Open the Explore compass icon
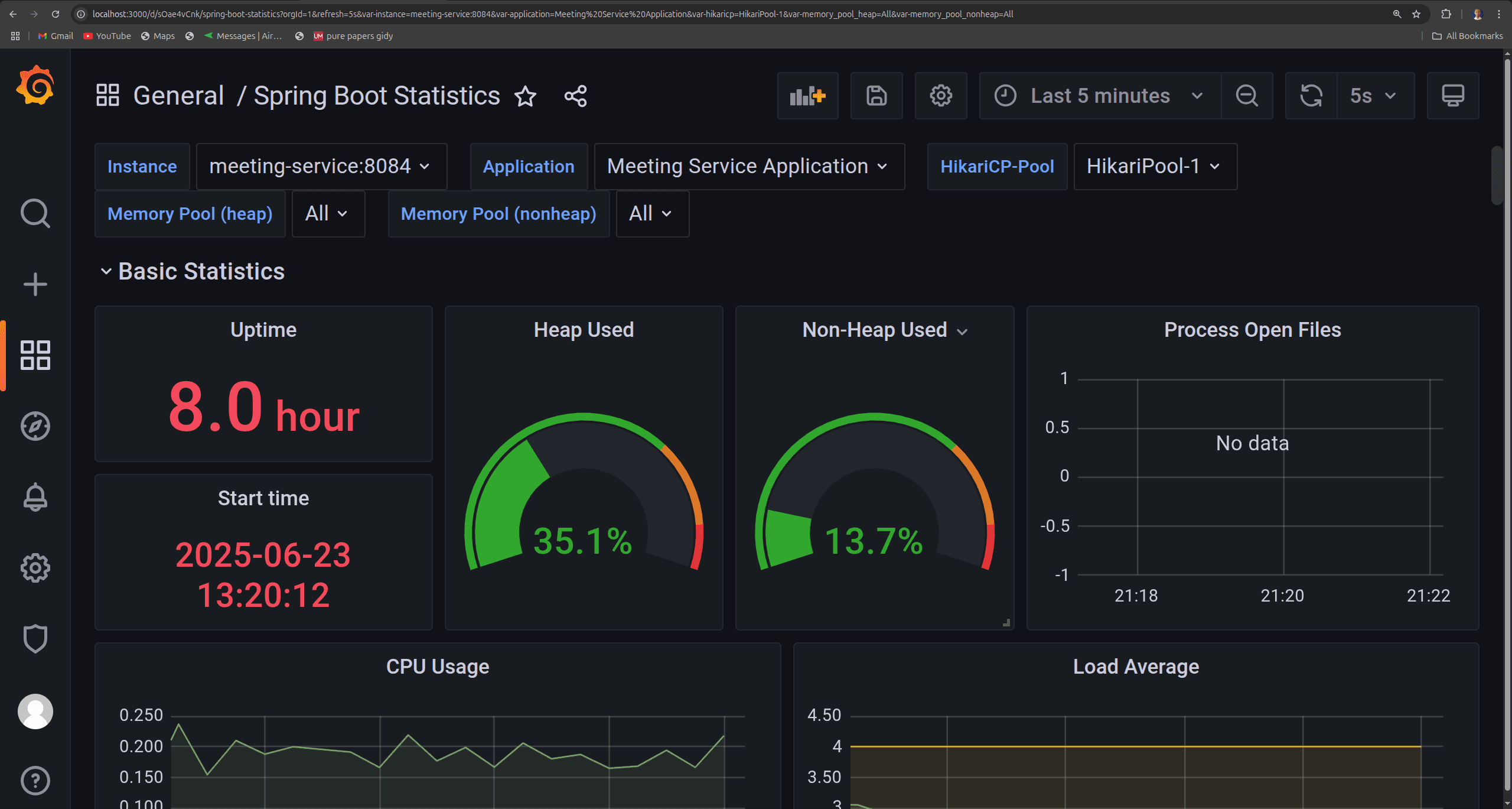Viewport: 1512px width, 809px height. 35,426
